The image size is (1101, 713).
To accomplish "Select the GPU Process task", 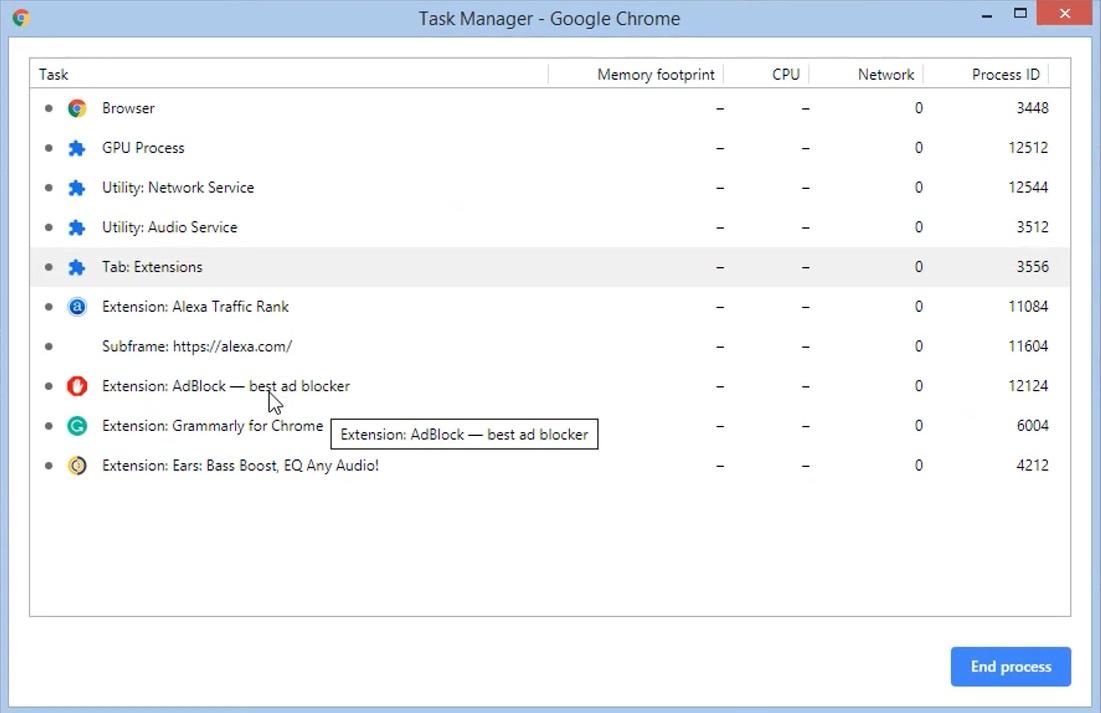I will pyautogui.click(x=550, y=148).
